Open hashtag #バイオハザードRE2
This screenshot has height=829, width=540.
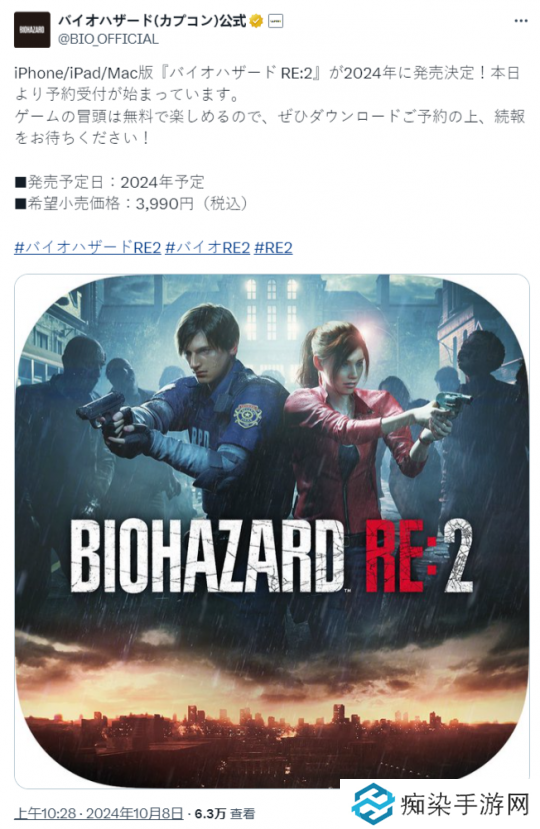coord(87,247)
